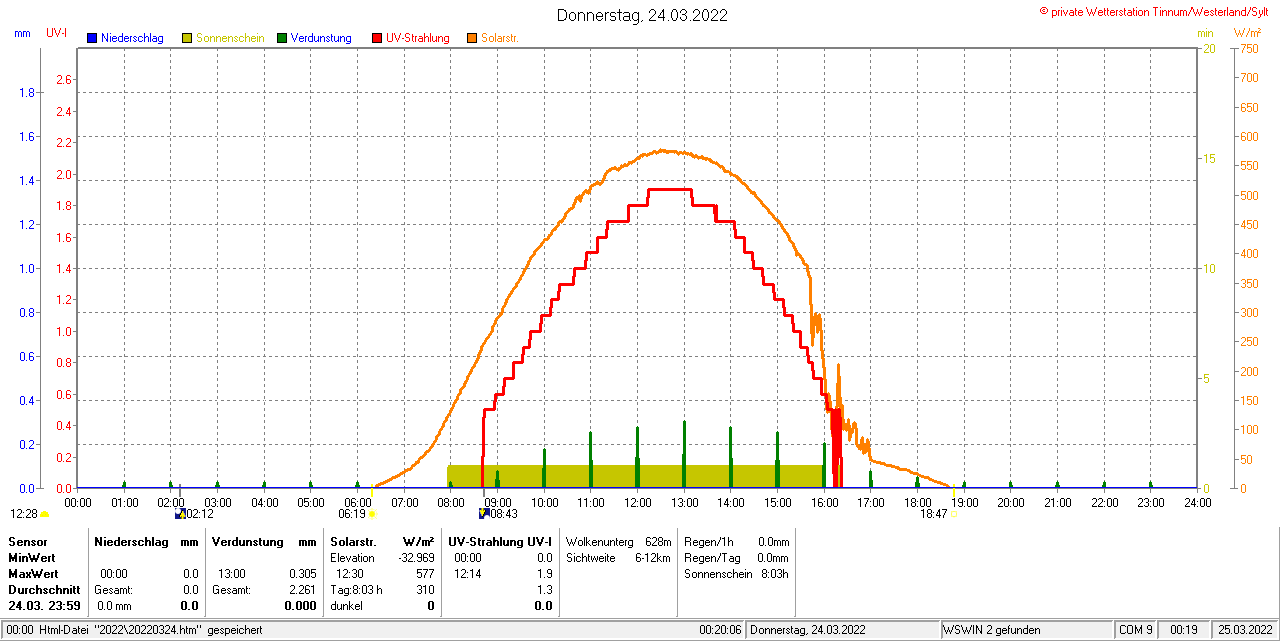
Task: Click the Verdunstung max value 0.305
Action: [x=302, y=573]
